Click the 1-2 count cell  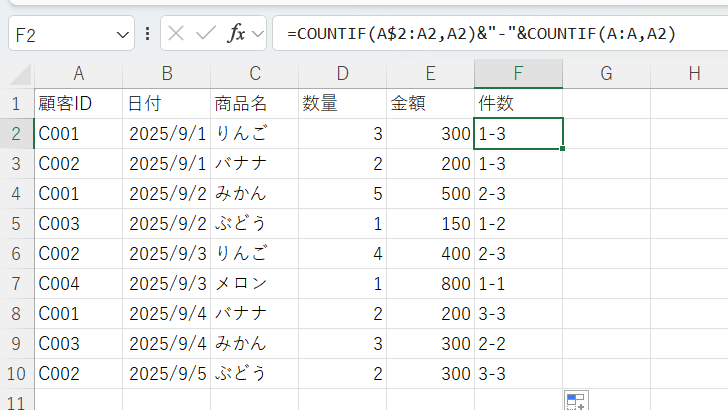click(519, 224)
